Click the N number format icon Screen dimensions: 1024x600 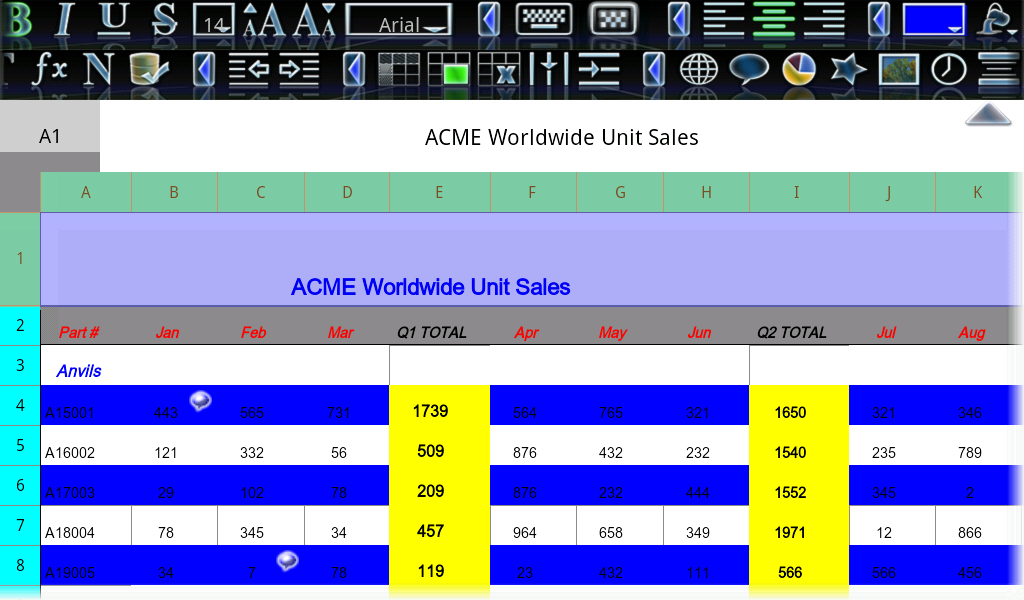pos(98,69)
